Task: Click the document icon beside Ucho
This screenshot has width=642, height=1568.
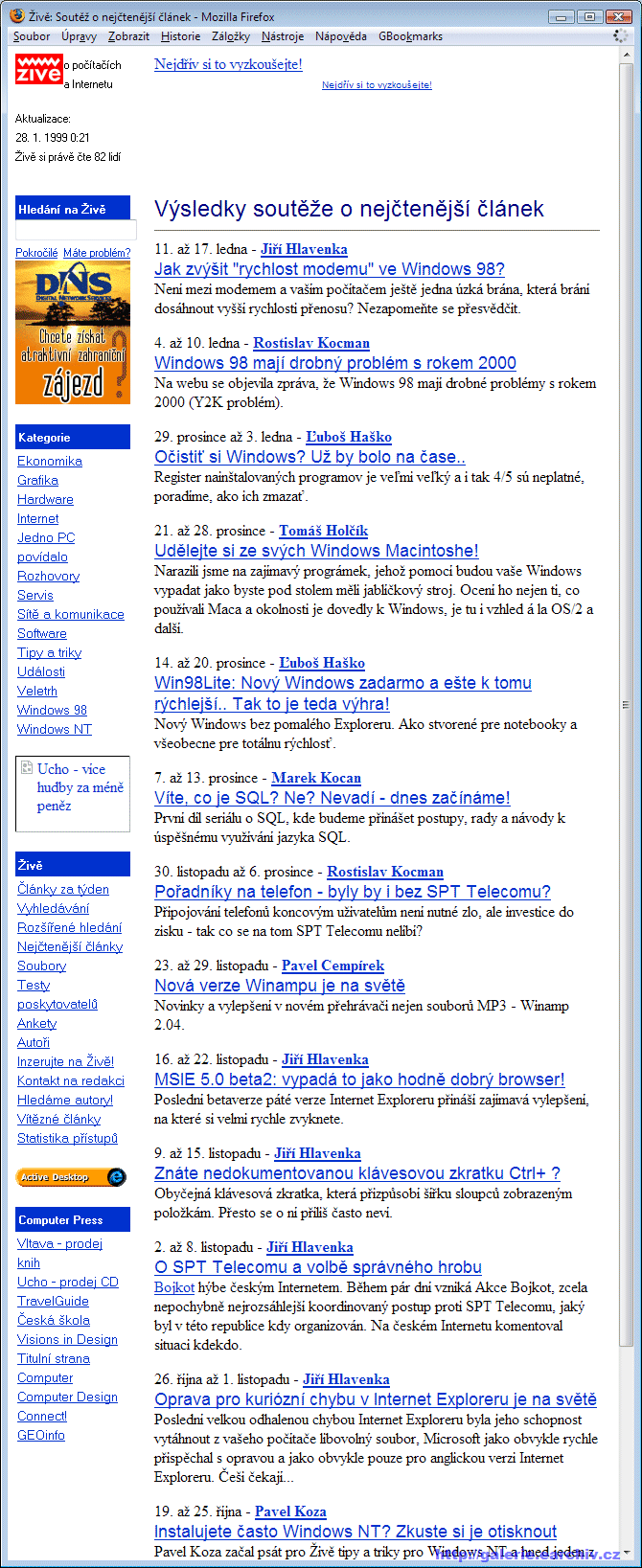Action: point(27,767)
